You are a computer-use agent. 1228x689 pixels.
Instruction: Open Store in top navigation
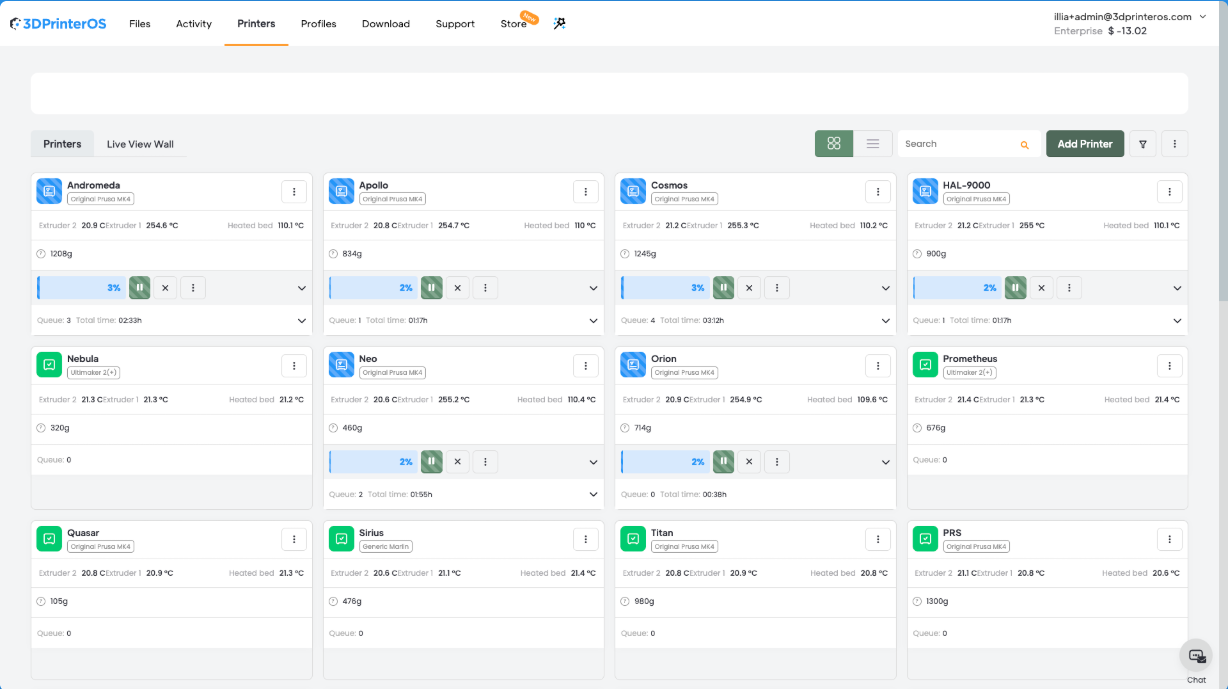(x=514, y=24)
